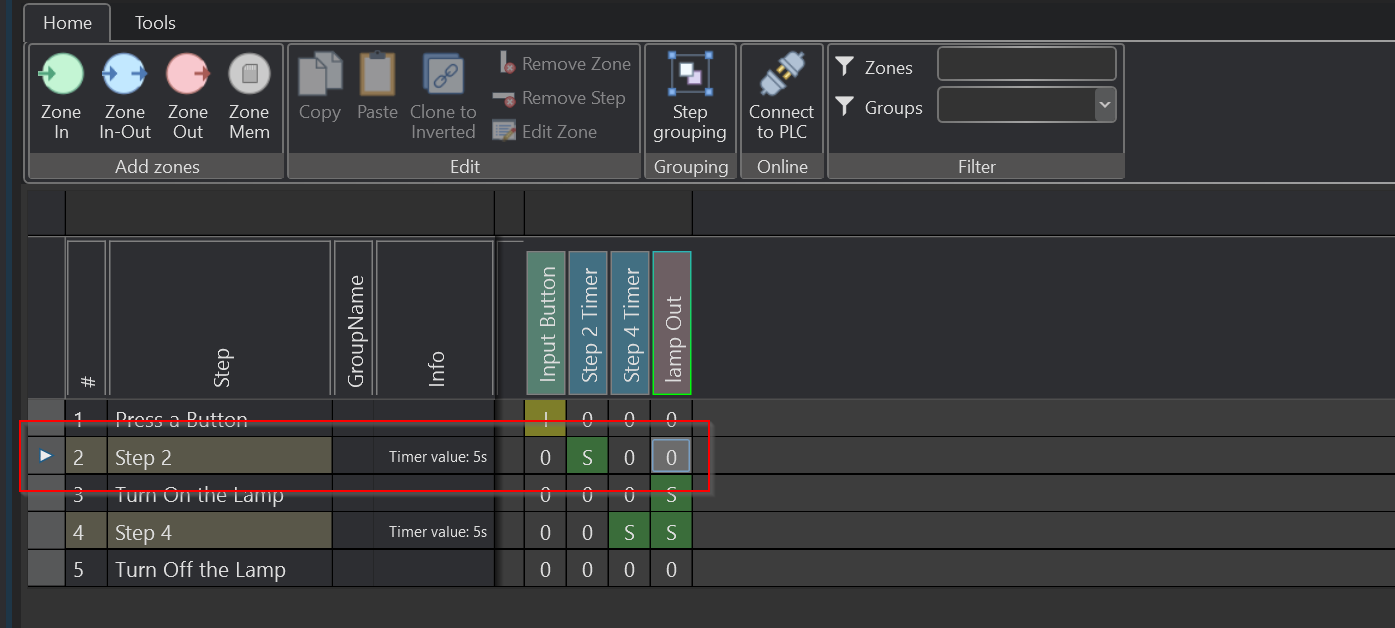The width and height of the screenshot is (1395, 628).
Task: Switch to the Tools tab
Action: pos(155,22)
